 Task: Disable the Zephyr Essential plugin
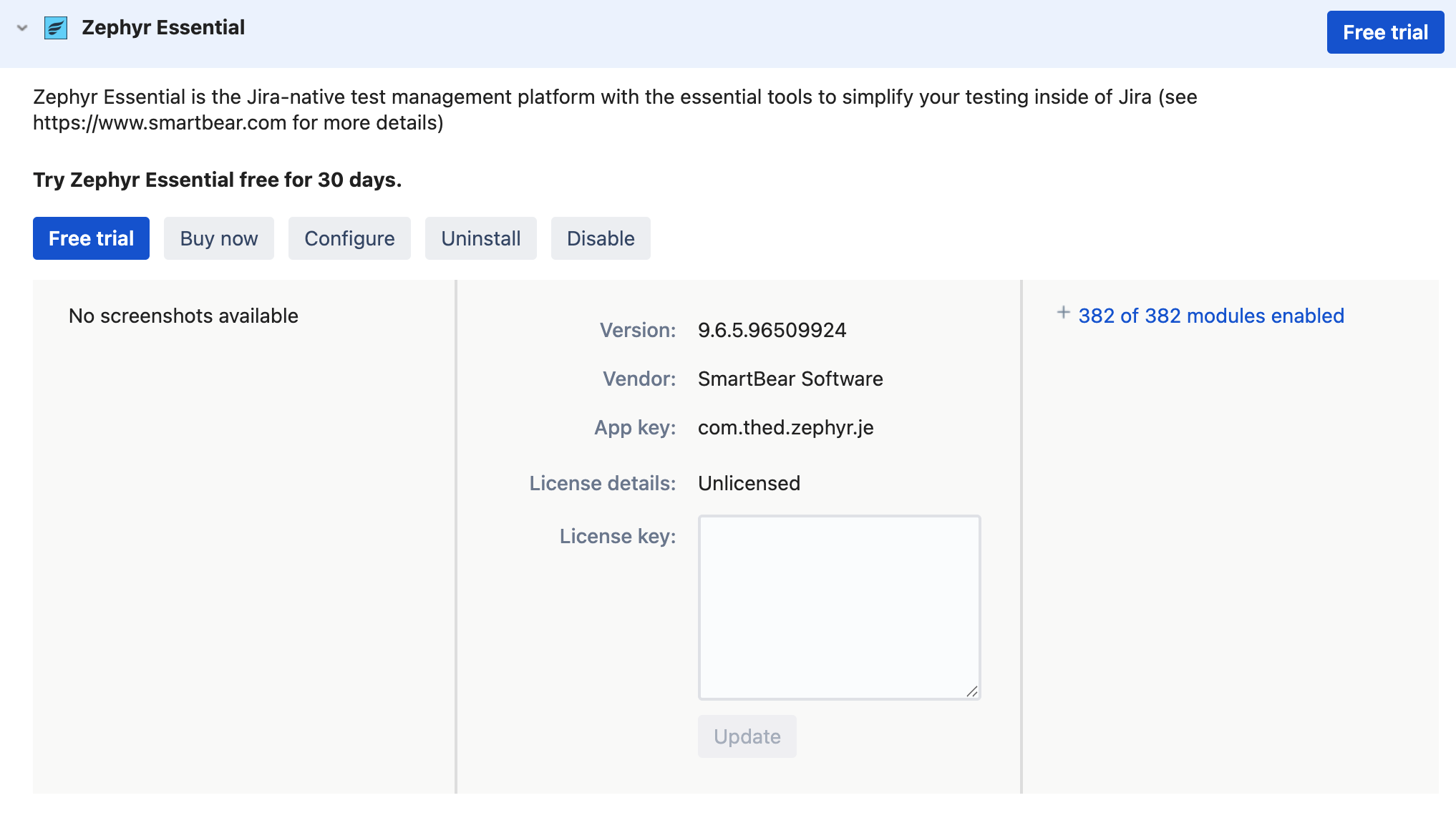600,238
